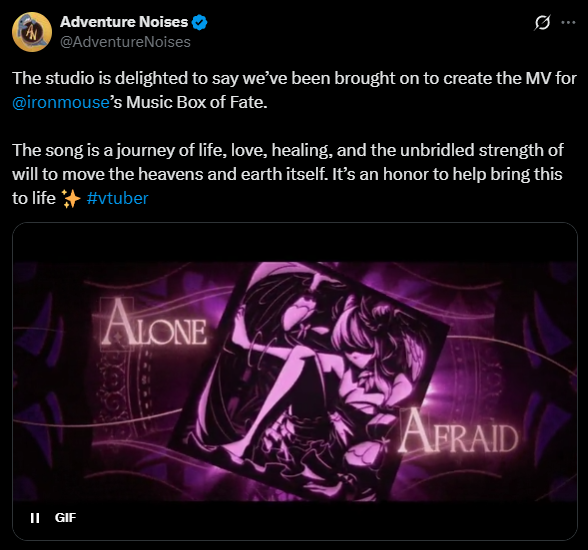
Task: Open the Grok explain-post icon
Action: [543, 23]
